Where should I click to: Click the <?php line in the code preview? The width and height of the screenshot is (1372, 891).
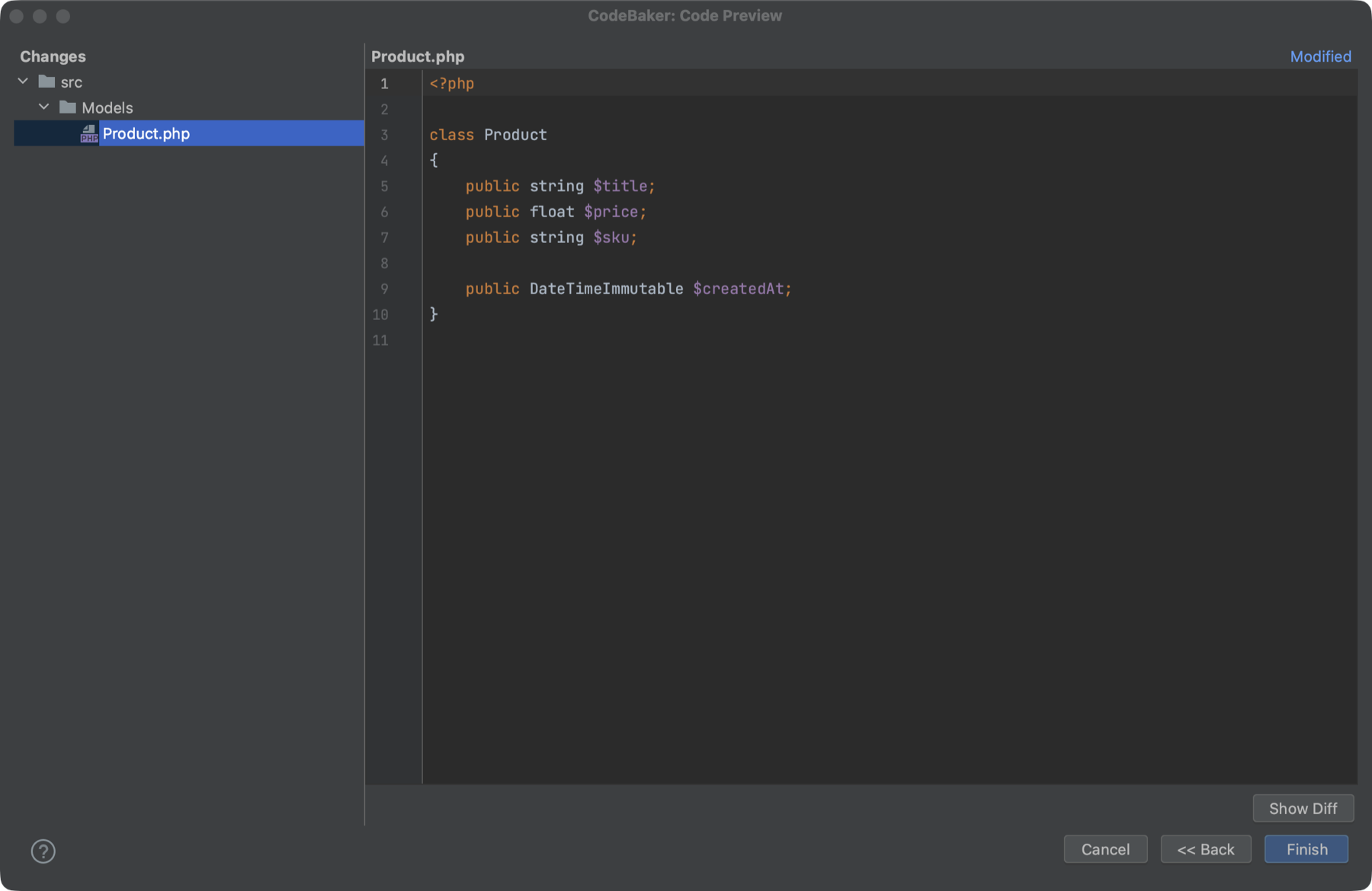click(x=452, y=84)
